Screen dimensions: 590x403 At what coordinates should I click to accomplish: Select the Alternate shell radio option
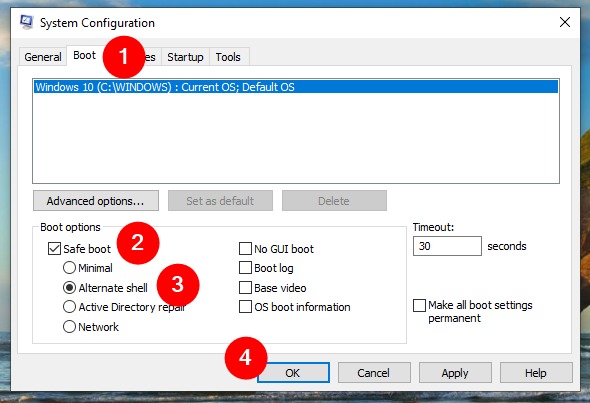pos(69,288)
